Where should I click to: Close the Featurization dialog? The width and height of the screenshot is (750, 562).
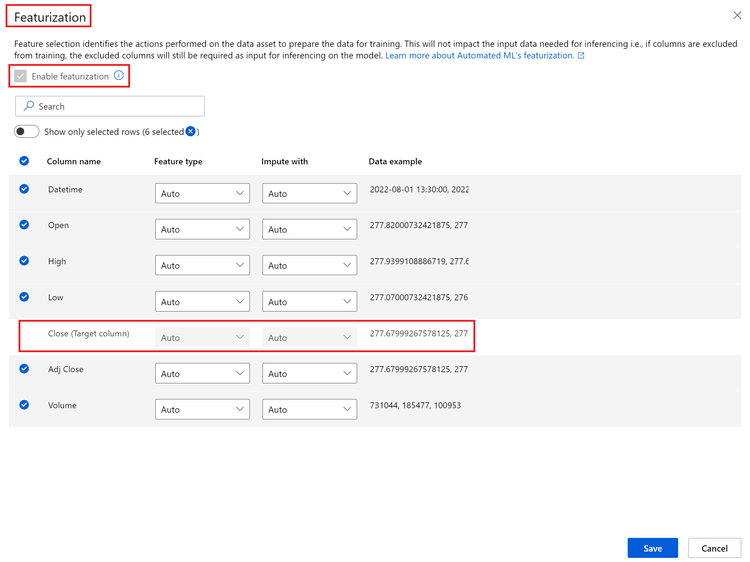click(x=737, y=16)
